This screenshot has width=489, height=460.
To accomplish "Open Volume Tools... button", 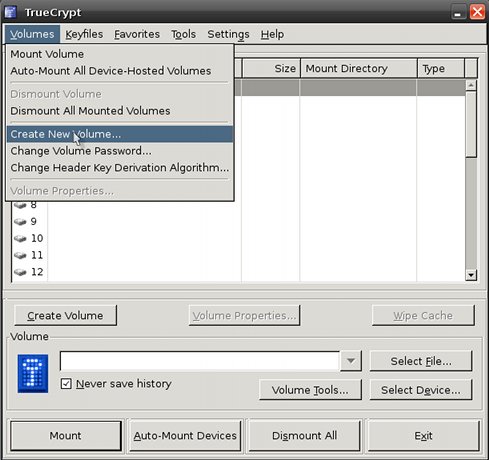I will (310, 390).
